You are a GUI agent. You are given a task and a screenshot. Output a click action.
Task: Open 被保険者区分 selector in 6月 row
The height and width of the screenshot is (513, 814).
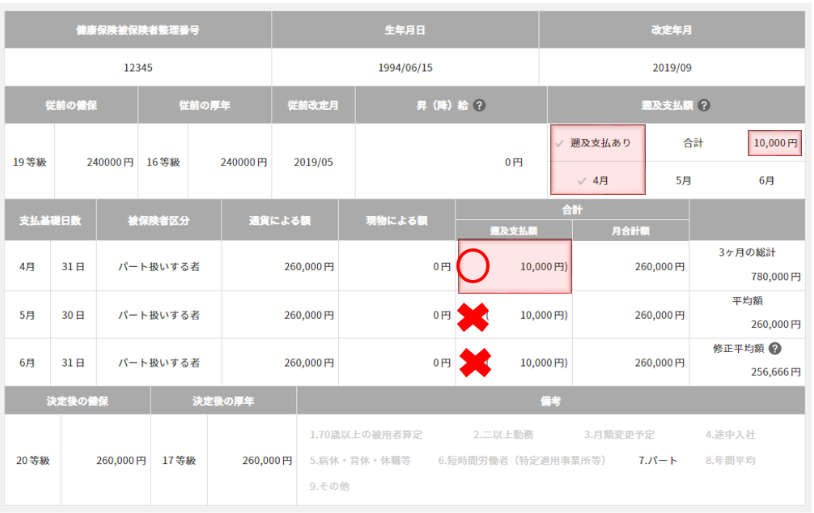coord(158,363)
